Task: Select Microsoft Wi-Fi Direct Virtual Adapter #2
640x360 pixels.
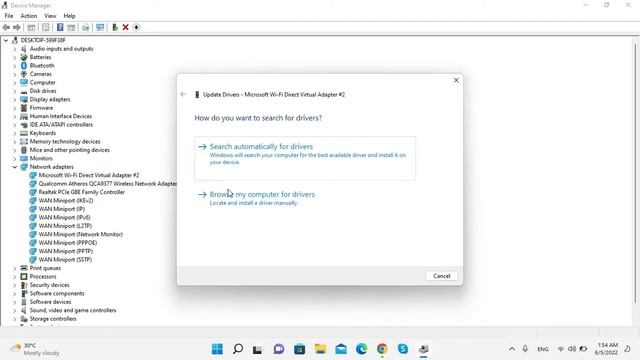Action: tap(89, 175)
